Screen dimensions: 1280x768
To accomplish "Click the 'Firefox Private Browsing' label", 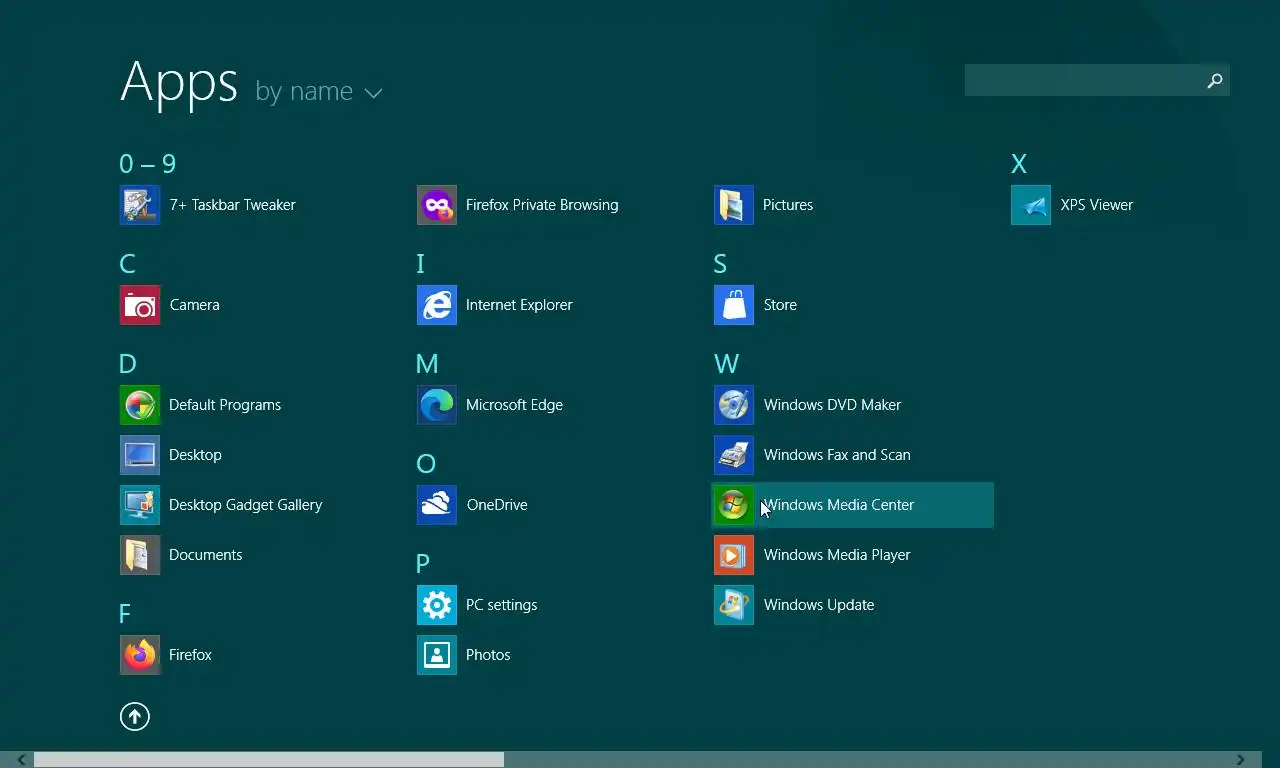I will (542, 205).
